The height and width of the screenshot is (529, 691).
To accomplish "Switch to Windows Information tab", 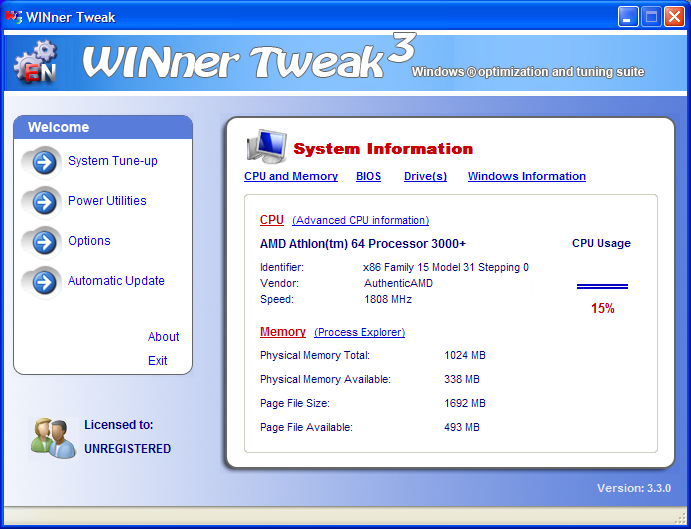I will coord(527,176).
